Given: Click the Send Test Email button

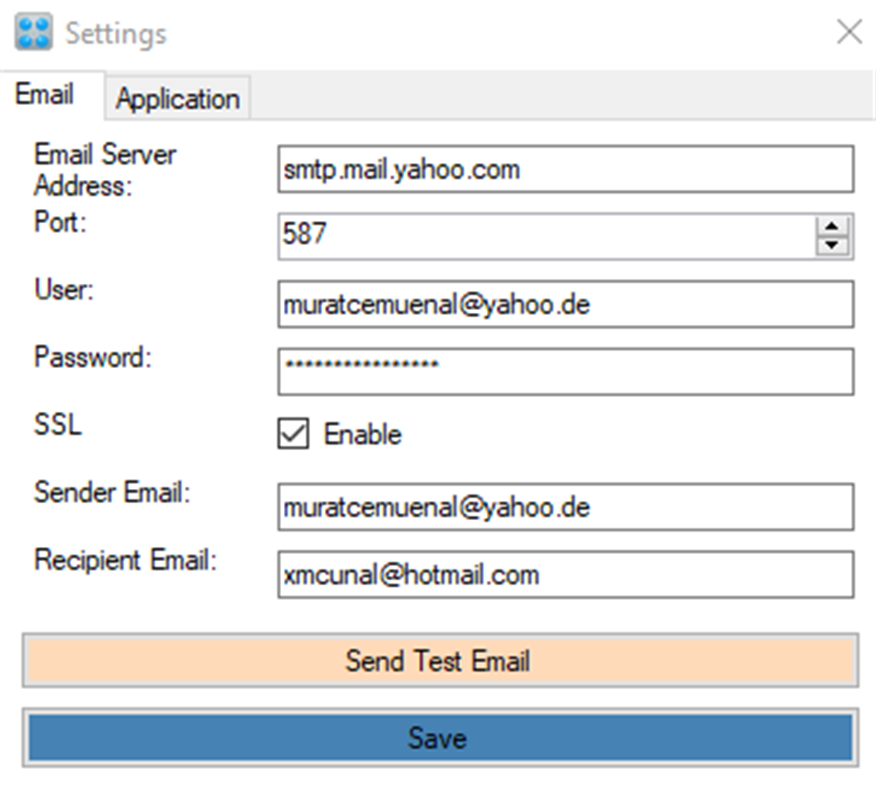Looking at the screenshot, I should tap(438, 661).
